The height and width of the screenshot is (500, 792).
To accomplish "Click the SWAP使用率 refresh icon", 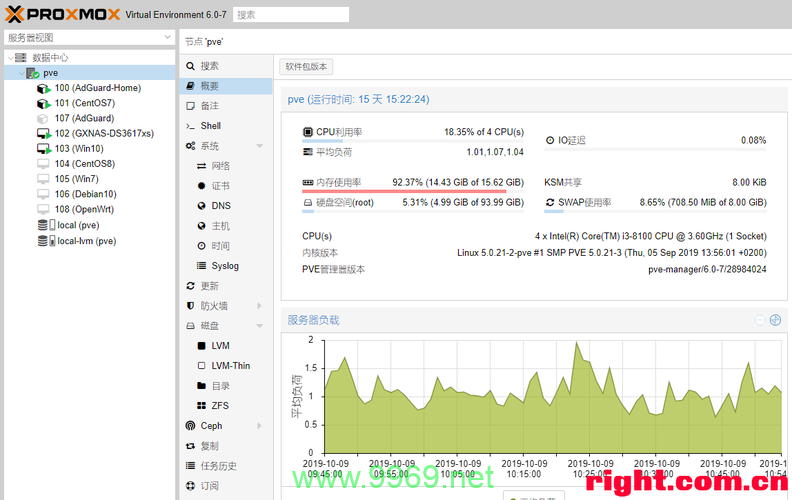I will pyautogui.click(x=550, y=203).
